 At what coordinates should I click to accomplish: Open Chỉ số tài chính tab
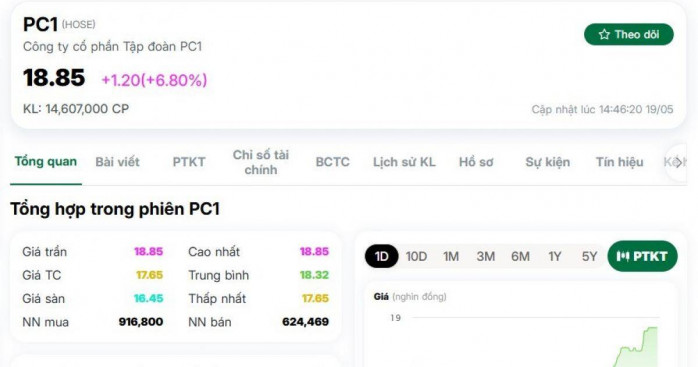point(260,162)
